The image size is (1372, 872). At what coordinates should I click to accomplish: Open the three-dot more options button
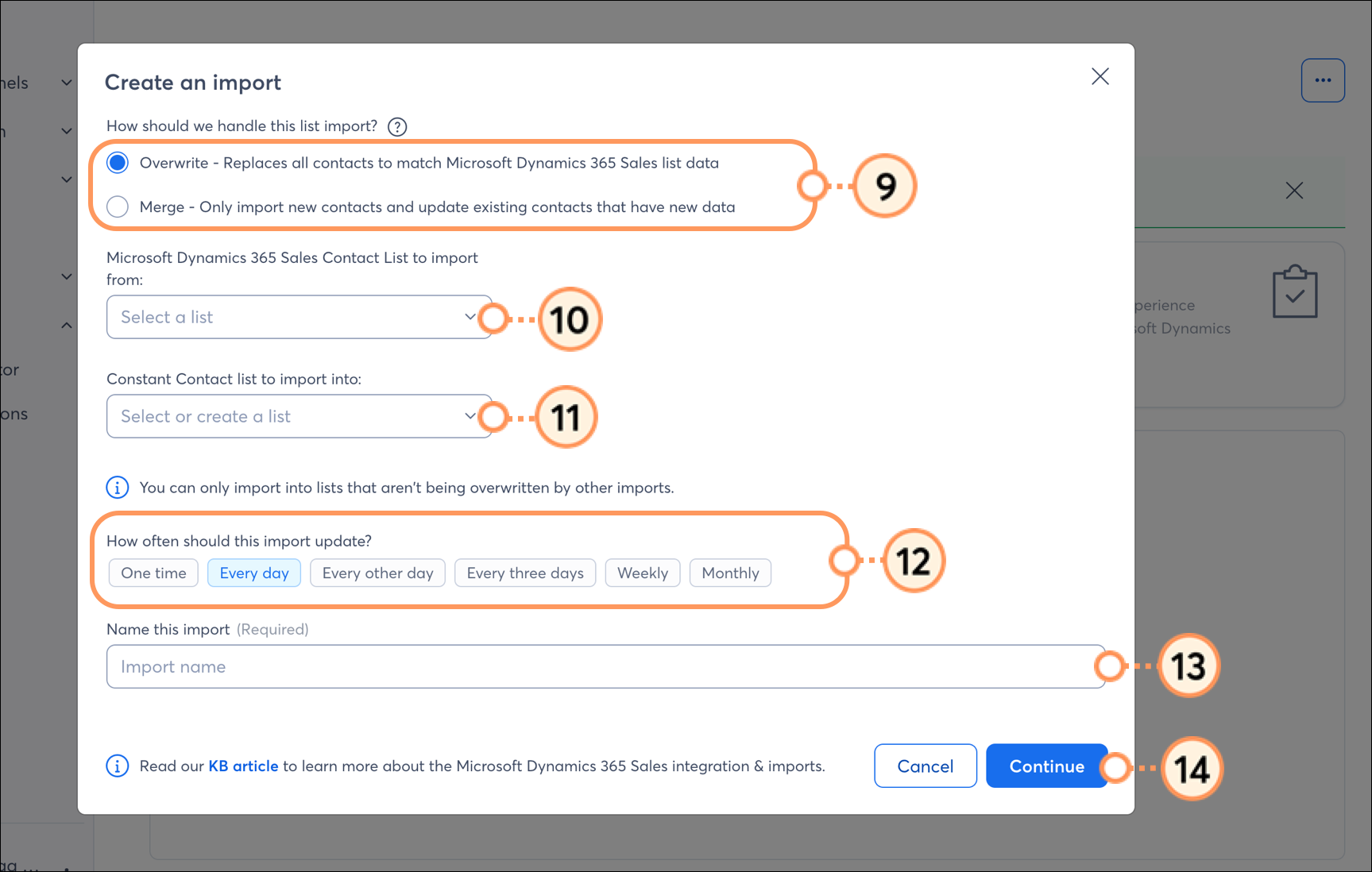point(1323,80)
